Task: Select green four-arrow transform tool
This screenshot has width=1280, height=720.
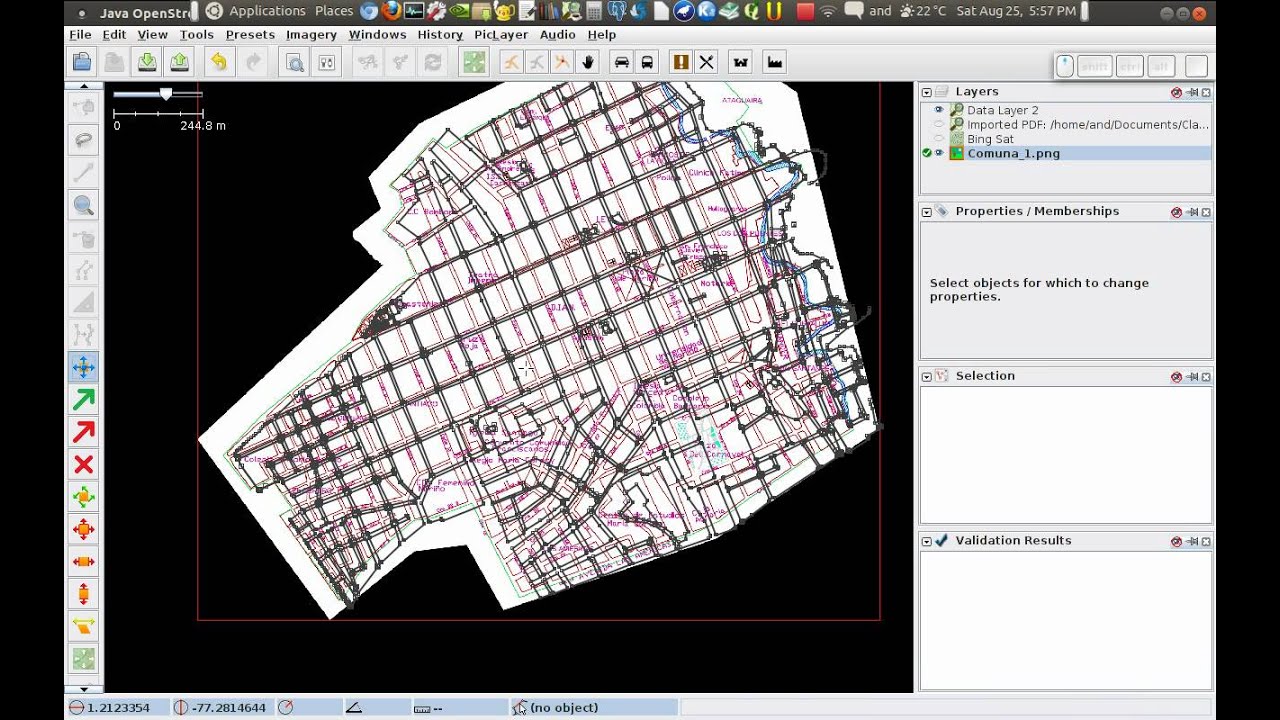Action: point(84,497)
